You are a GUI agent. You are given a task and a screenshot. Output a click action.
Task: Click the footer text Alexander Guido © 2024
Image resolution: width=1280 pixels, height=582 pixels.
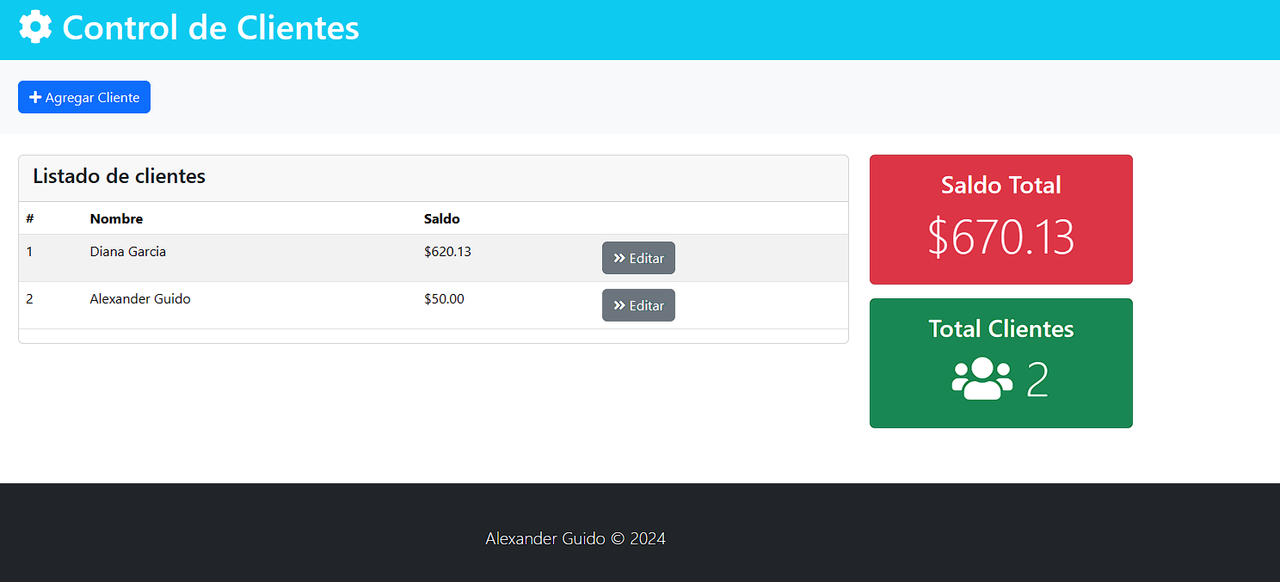point(575,538)
